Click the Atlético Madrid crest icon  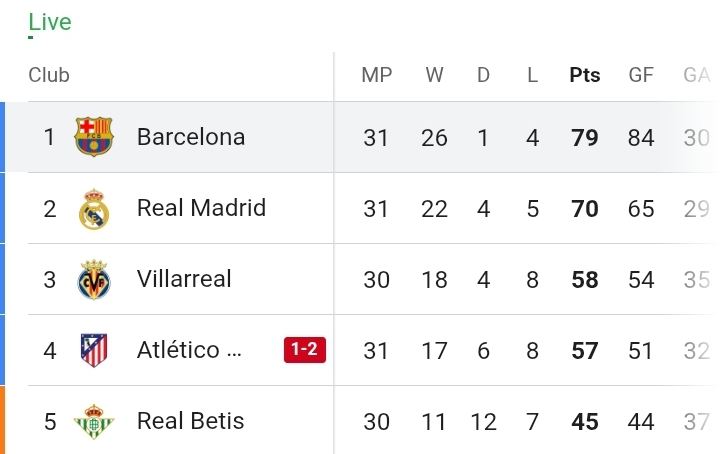click(95, 351)
